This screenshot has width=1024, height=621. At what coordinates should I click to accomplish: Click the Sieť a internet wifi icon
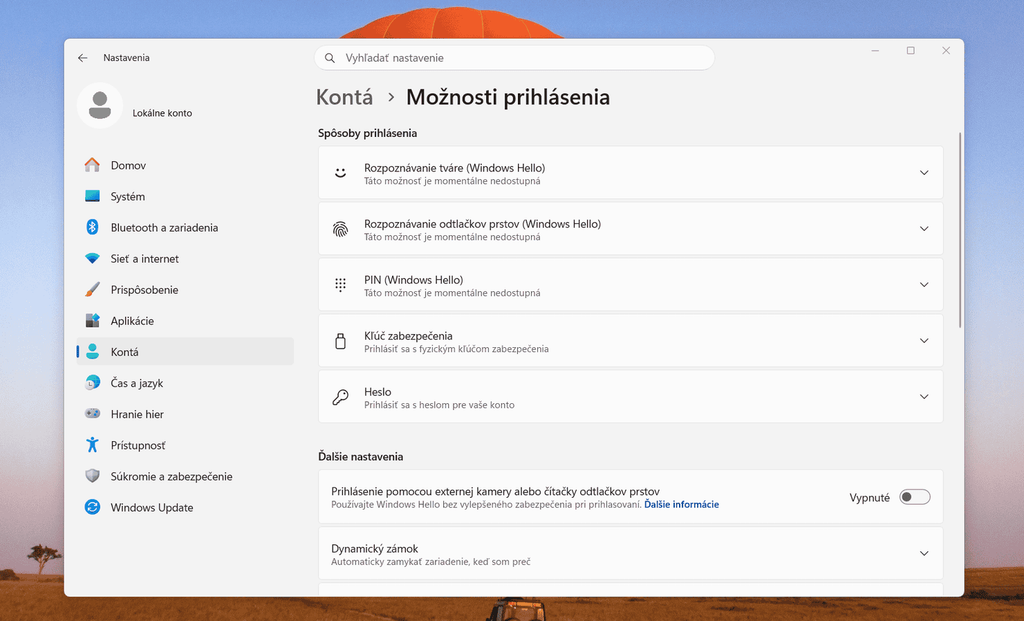coord(92,259)
